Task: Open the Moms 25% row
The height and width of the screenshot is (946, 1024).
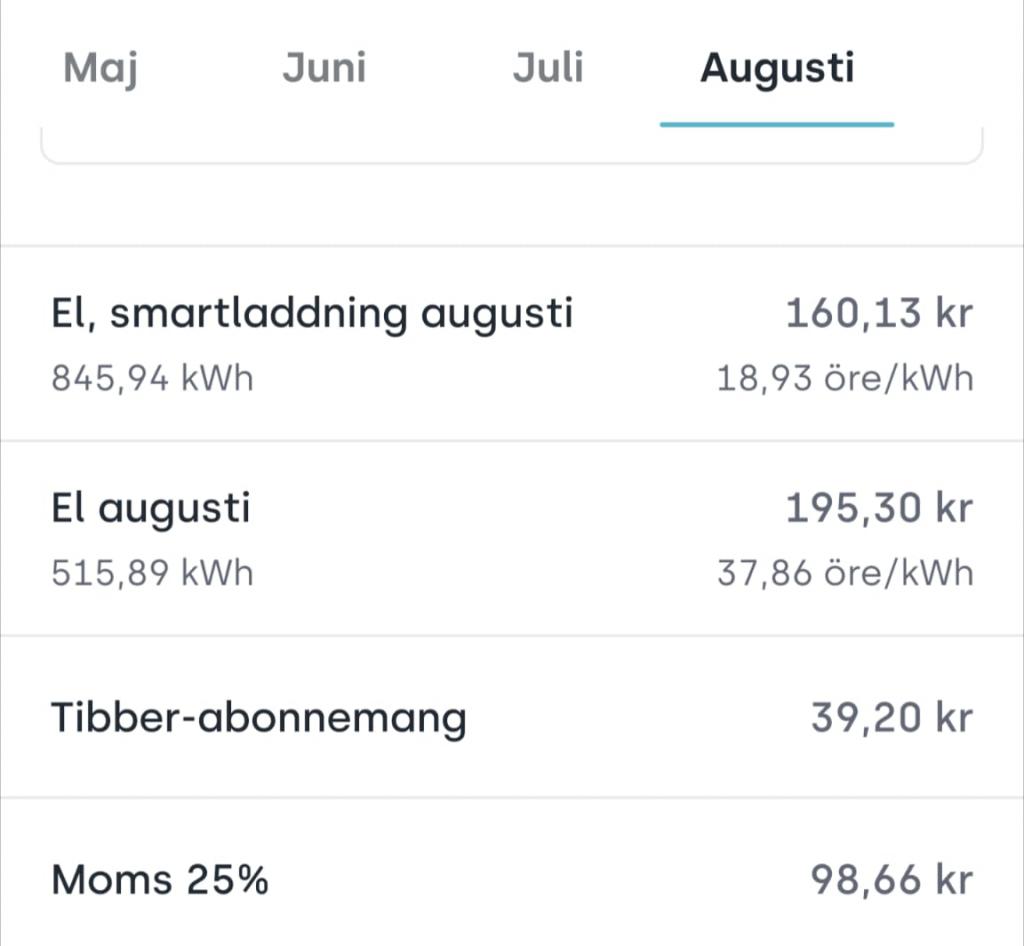Action: tap(512, 872)
